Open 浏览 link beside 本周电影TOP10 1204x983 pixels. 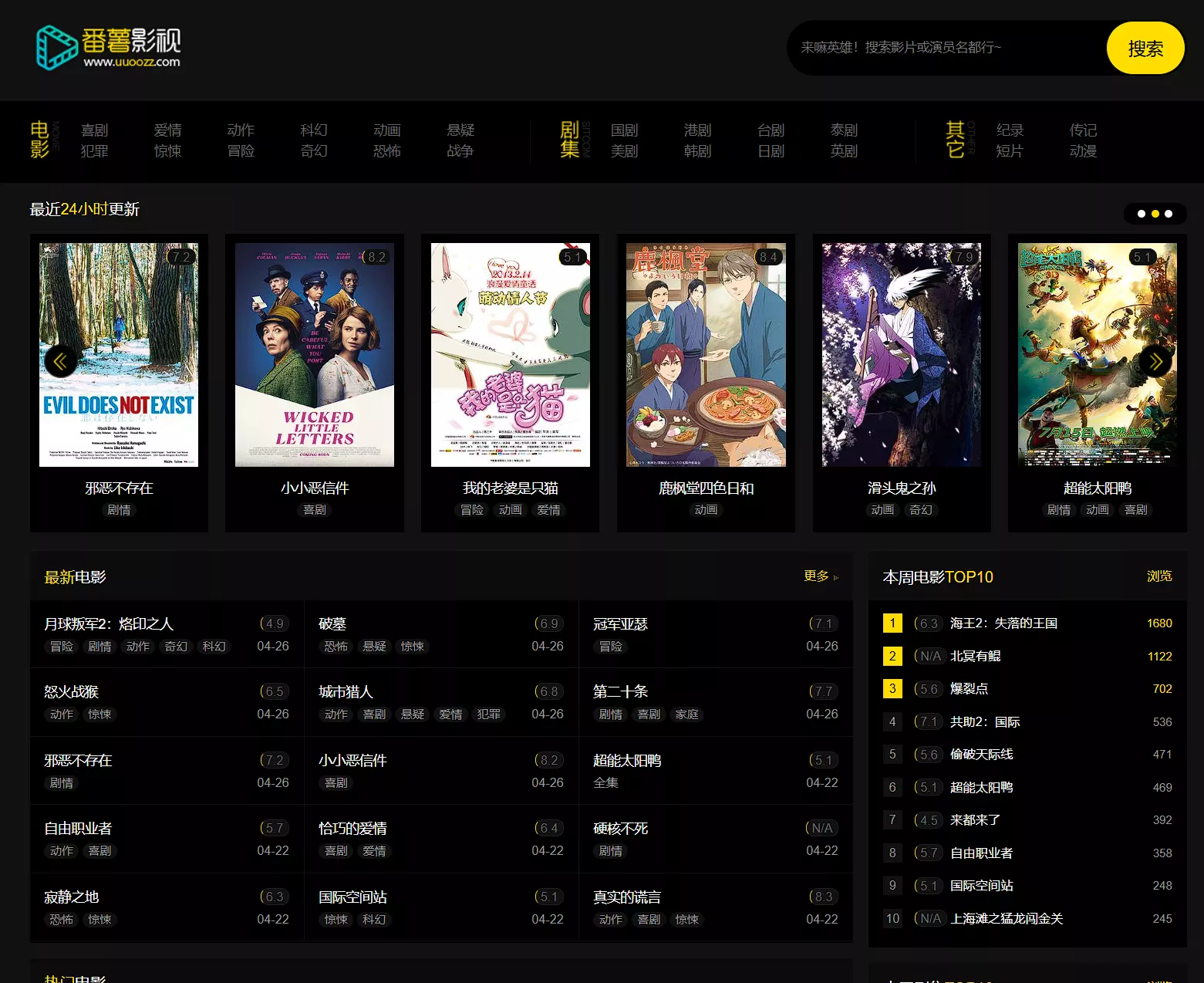(x=1158, y=576)
